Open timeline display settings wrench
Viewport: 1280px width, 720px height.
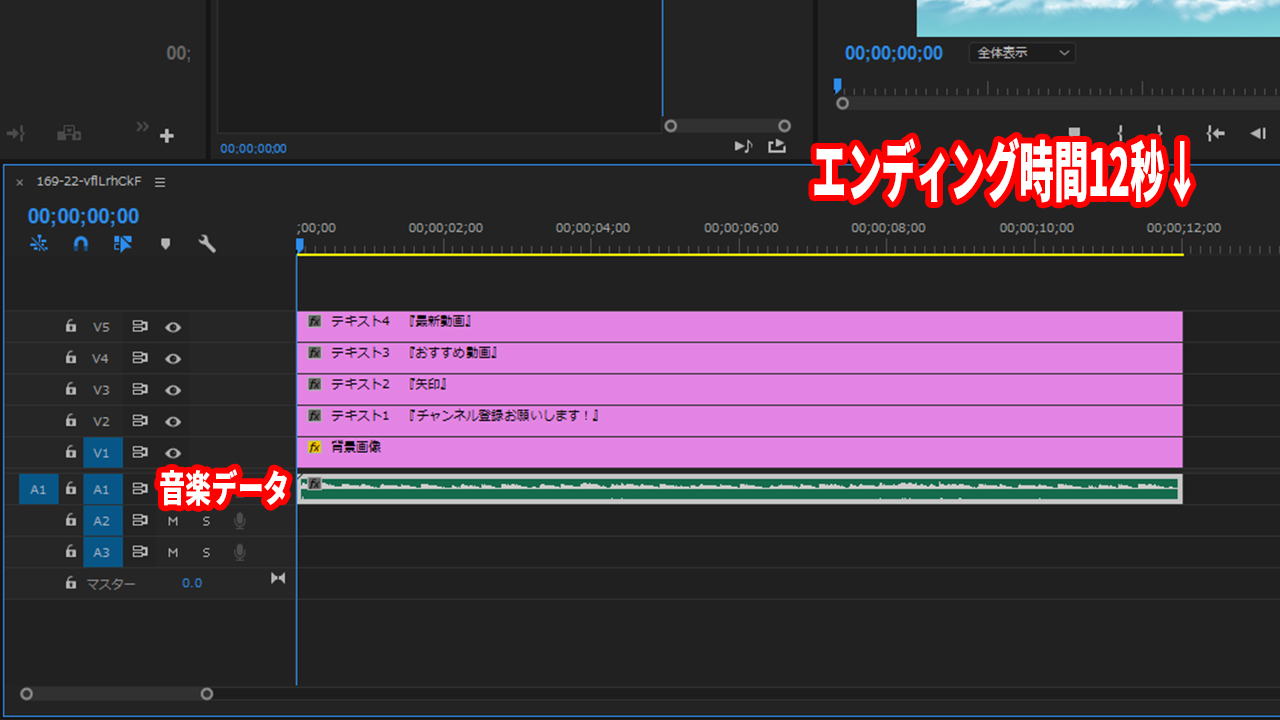207,244
